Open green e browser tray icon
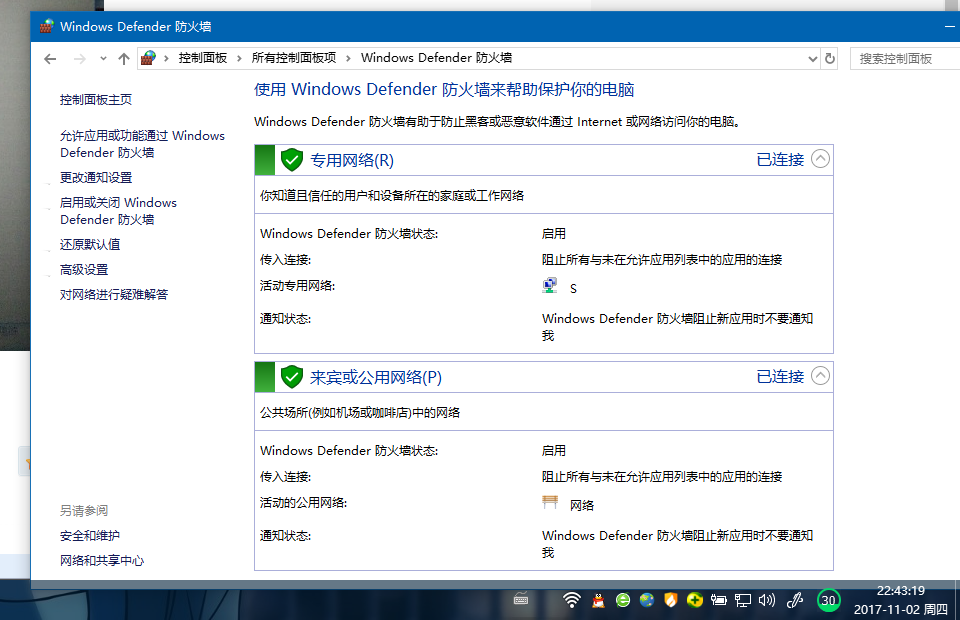The width and height of the screenshot is (960, 620). (x=623, y=600)
